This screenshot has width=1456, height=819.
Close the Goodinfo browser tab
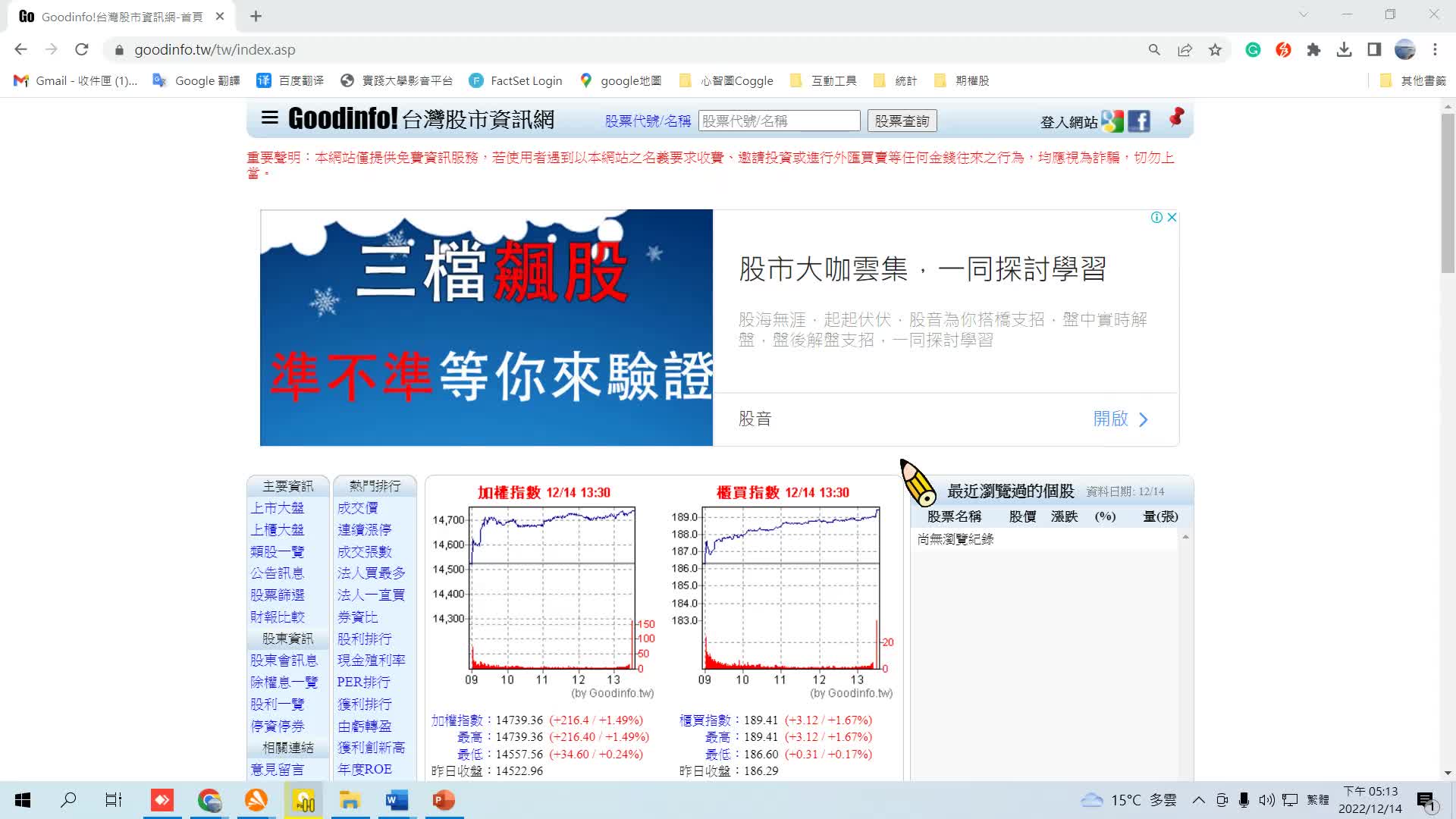click(220, 16)
